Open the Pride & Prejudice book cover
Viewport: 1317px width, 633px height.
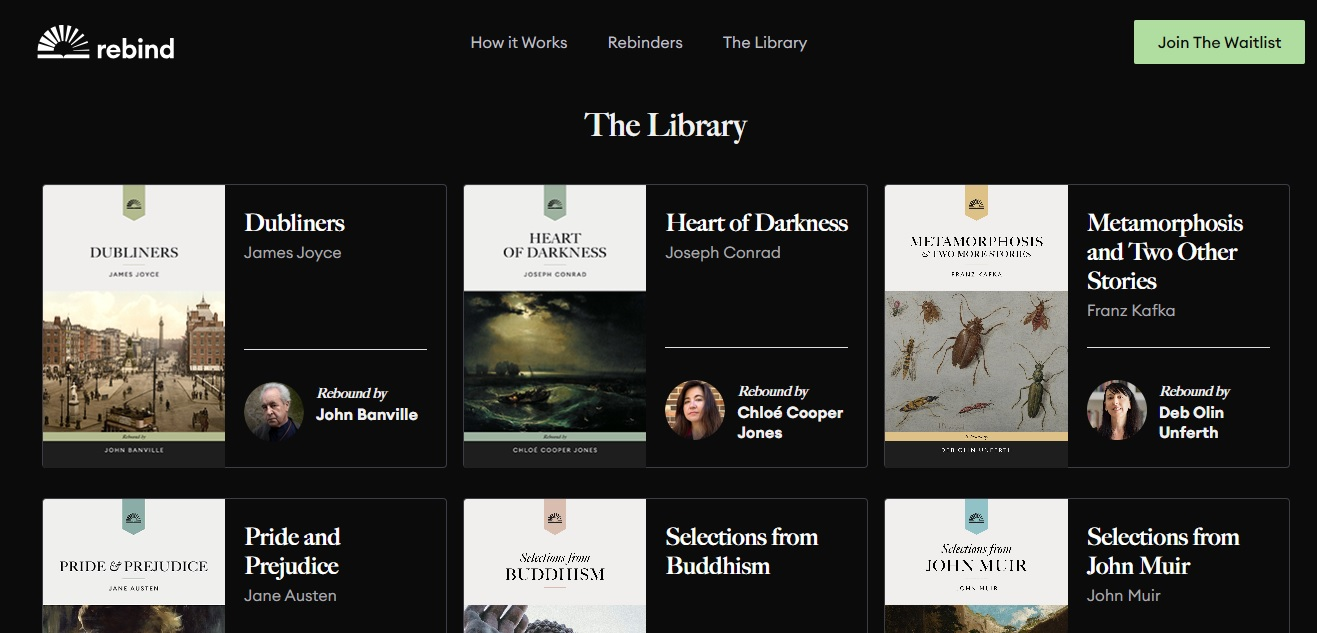click(134, 566)
